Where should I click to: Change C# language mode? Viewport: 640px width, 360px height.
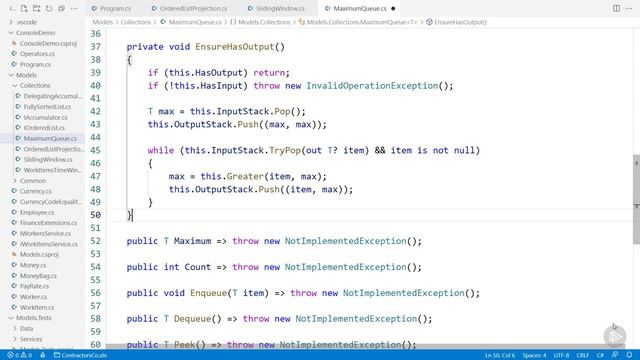coord(600,355)
